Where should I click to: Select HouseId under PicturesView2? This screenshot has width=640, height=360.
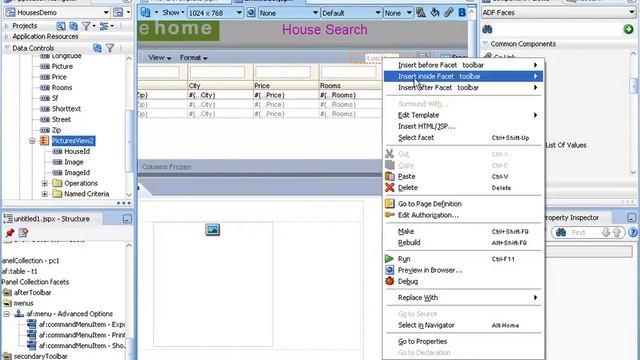coord(77,151)
